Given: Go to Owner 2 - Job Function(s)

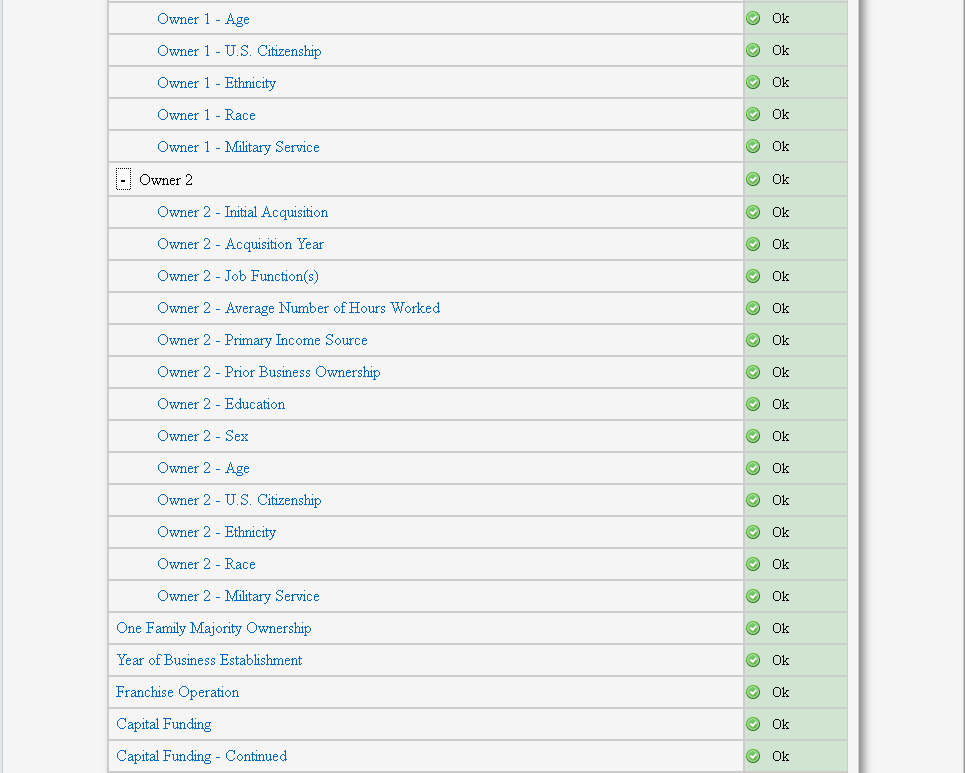Looking at the screenshot, I should [238, 276].
